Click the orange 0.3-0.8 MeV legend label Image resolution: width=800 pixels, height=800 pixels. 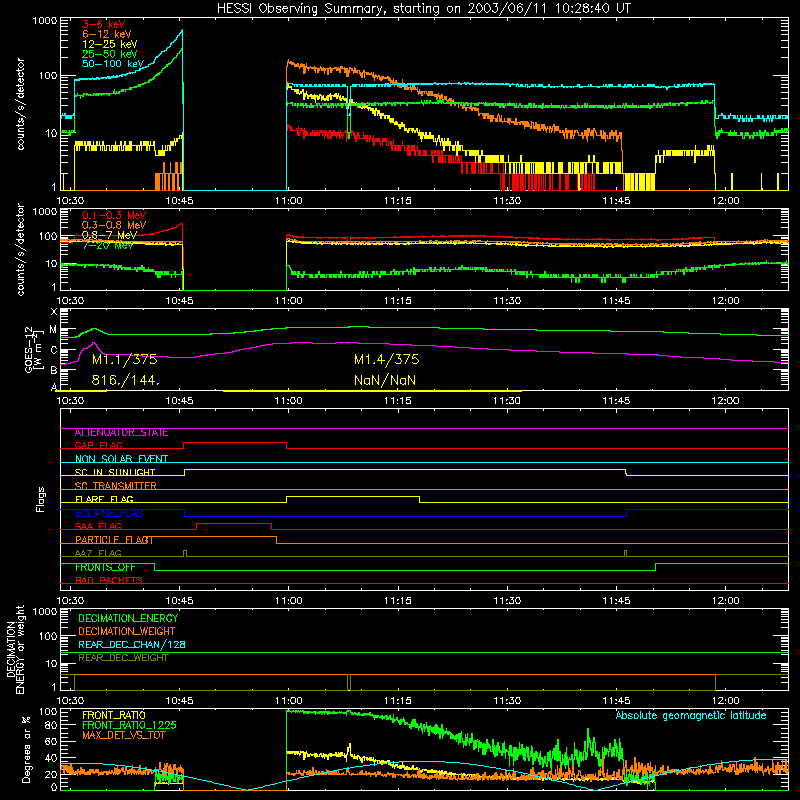(x=114, y=225)
